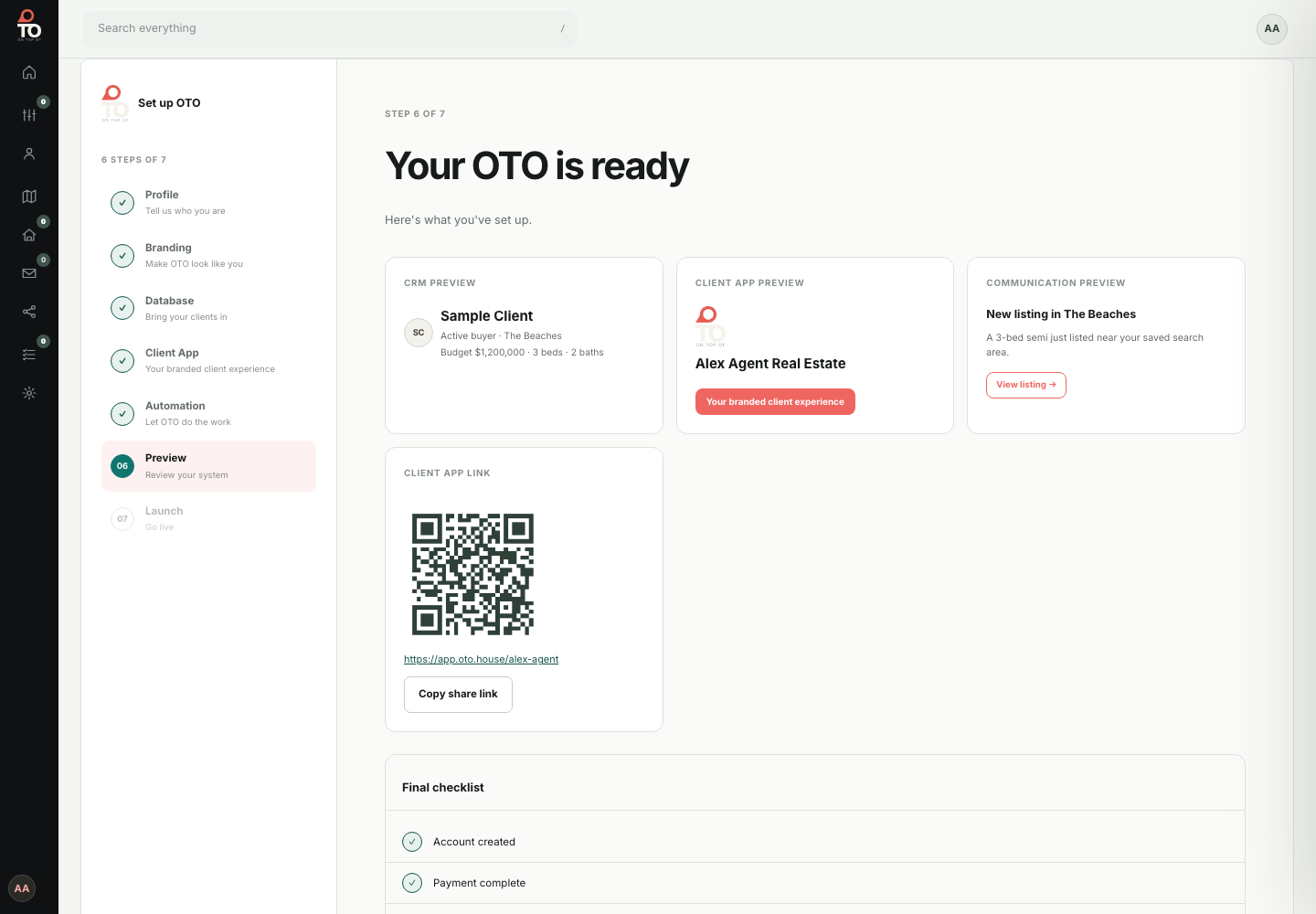Click the Profile step checkmark icon
This screenshot has height=914, width=1316.
point(122,203)
